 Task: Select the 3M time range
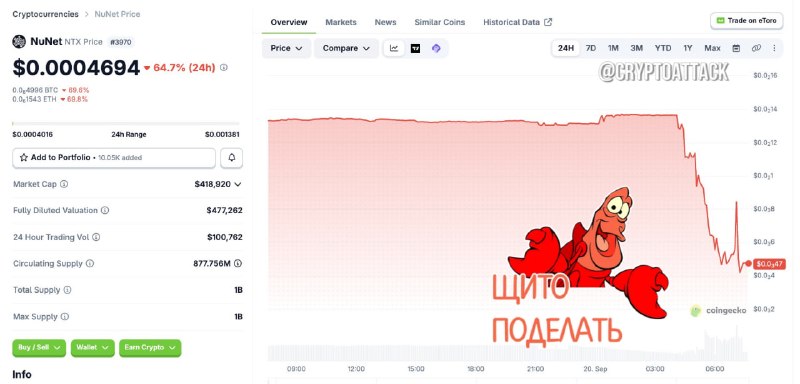636,48
